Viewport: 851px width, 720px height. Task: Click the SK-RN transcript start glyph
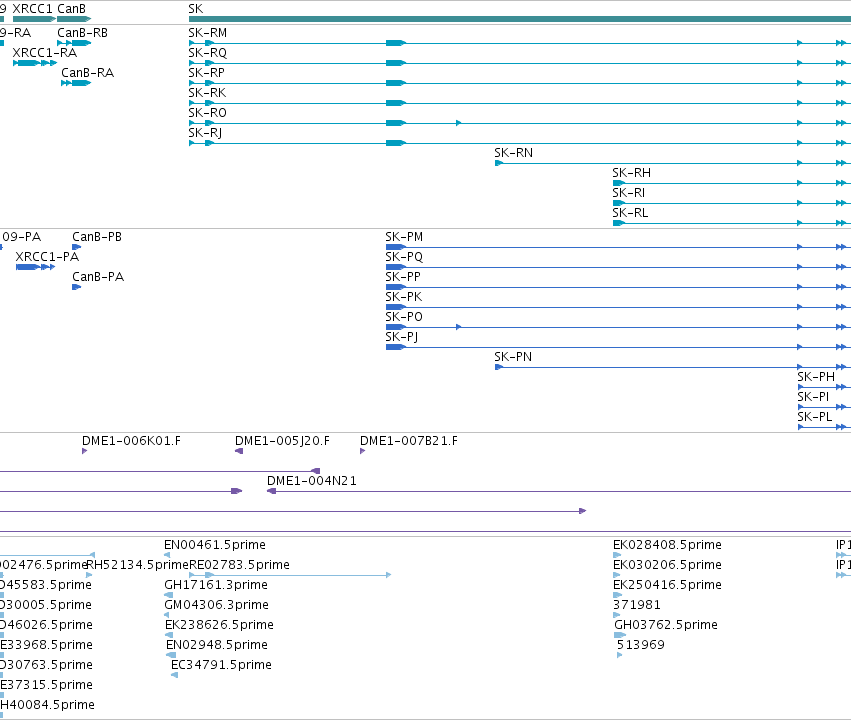(499, 163)
